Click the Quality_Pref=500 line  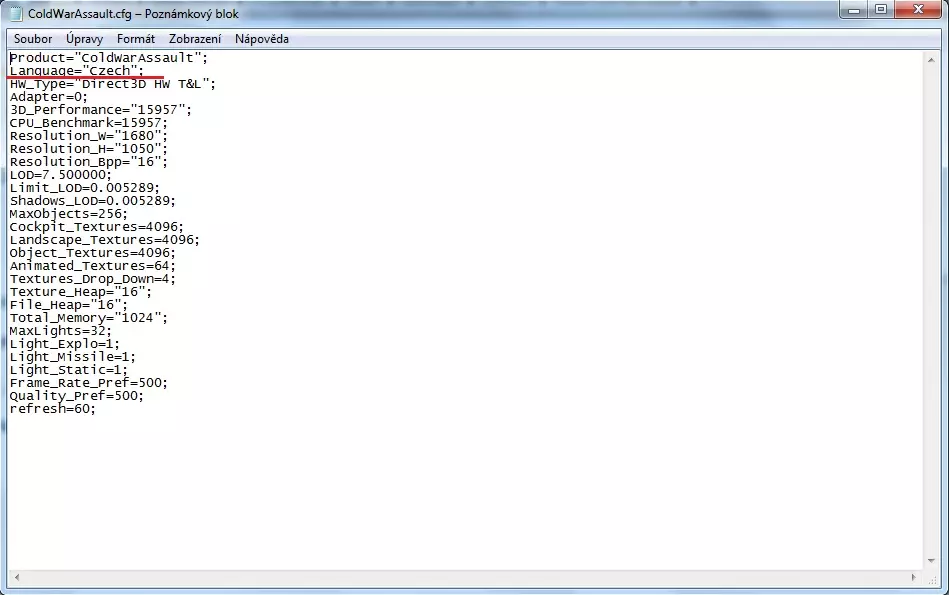[77, 396]
